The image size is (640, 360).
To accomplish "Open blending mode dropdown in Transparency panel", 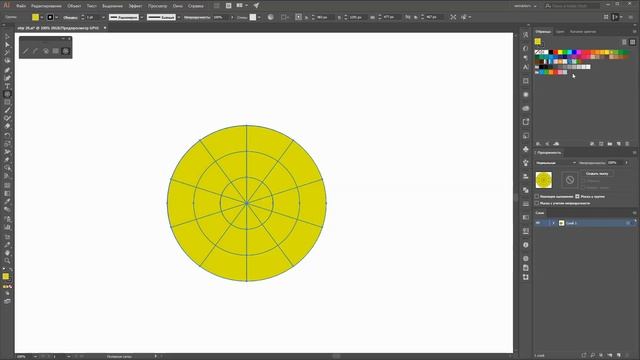I will pyautogui.click(x=556, y=163).
